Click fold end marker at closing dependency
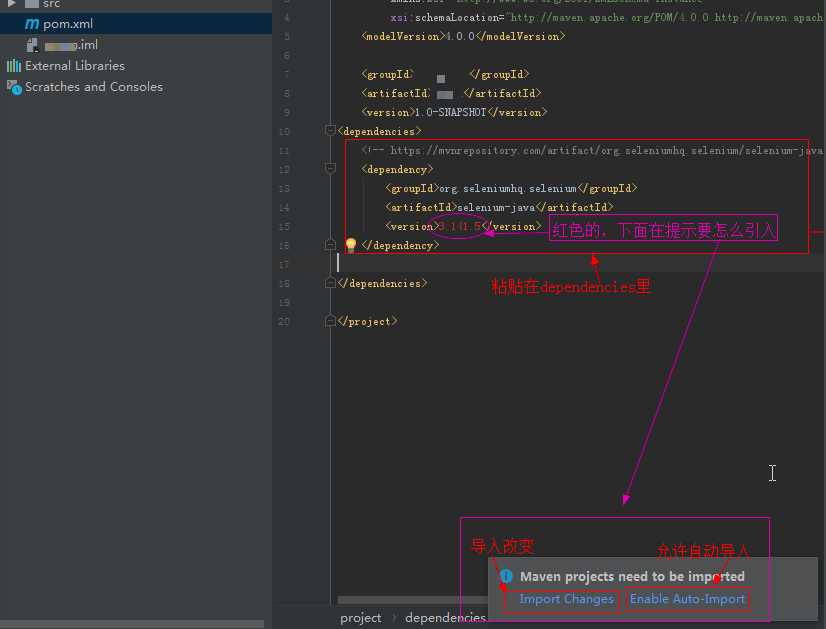826x629 pixels. point(330,245)
